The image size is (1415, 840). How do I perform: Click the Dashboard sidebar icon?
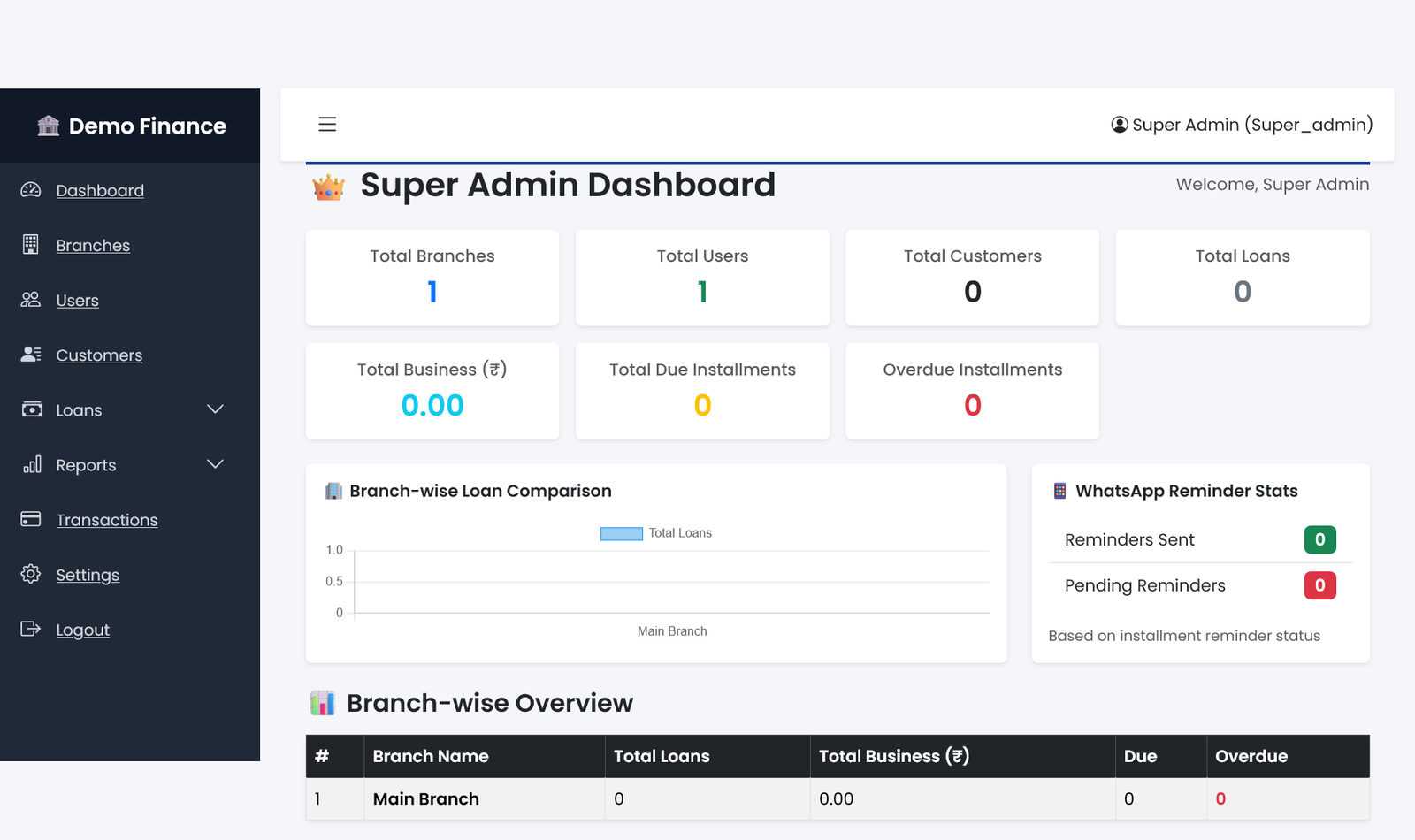click(30, 190)
